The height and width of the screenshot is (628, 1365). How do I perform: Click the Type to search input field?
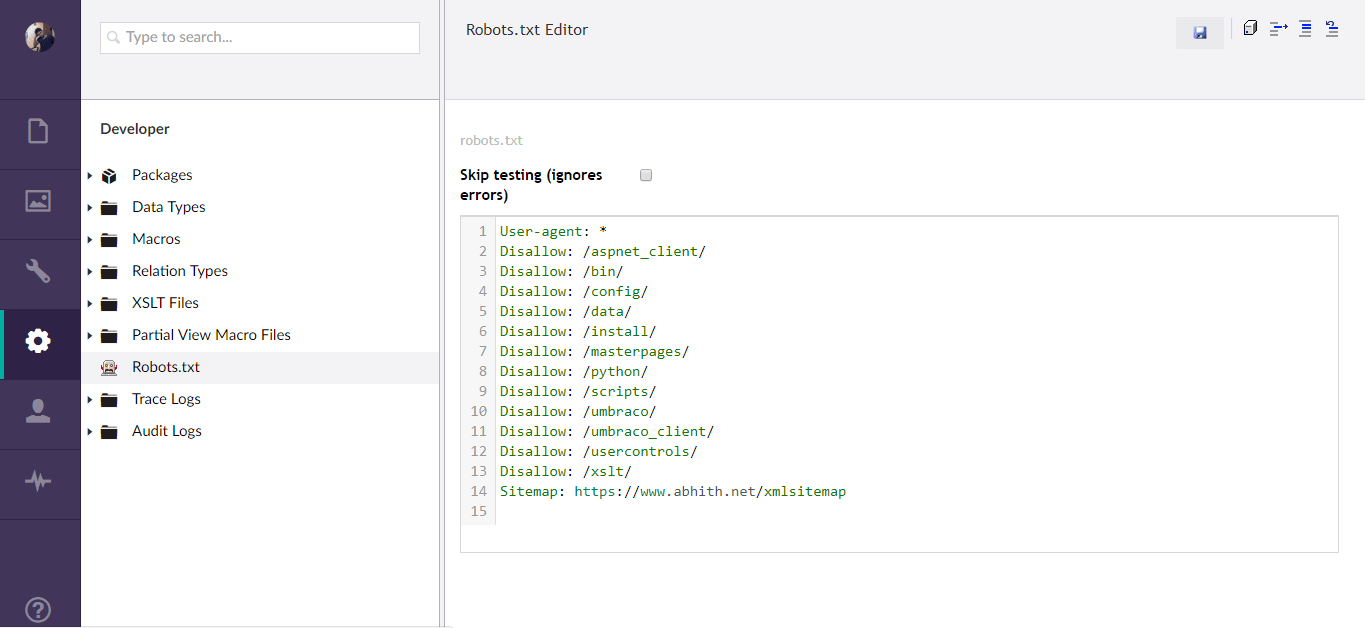click(x=259, y=37)
